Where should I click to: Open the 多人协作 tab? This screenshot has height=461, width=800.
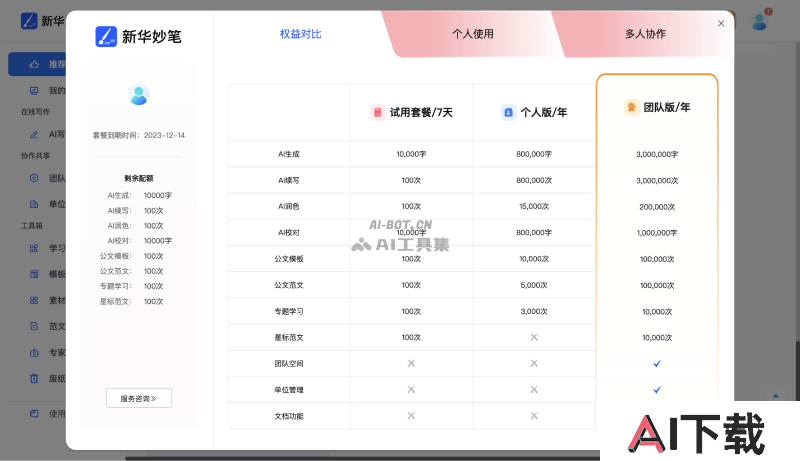[x=645, y=34]
